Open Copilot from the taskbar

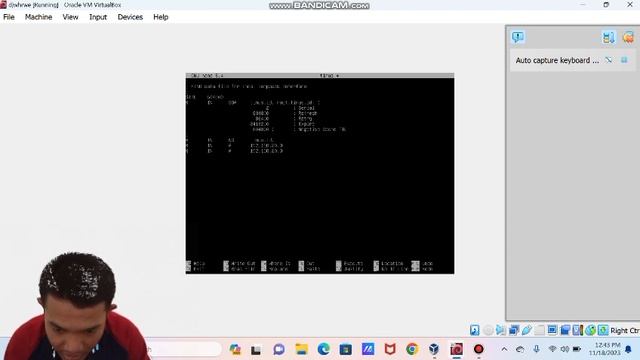pyautogui.click(x=235, y=349)
